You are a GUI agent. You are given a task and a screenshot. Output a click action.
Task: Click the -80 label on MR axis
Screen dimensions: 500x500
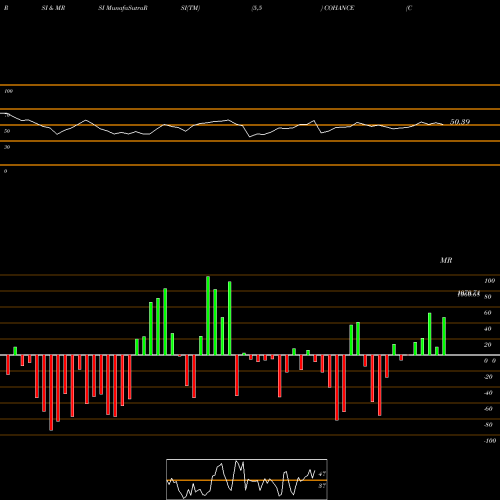tap(488, 425)
